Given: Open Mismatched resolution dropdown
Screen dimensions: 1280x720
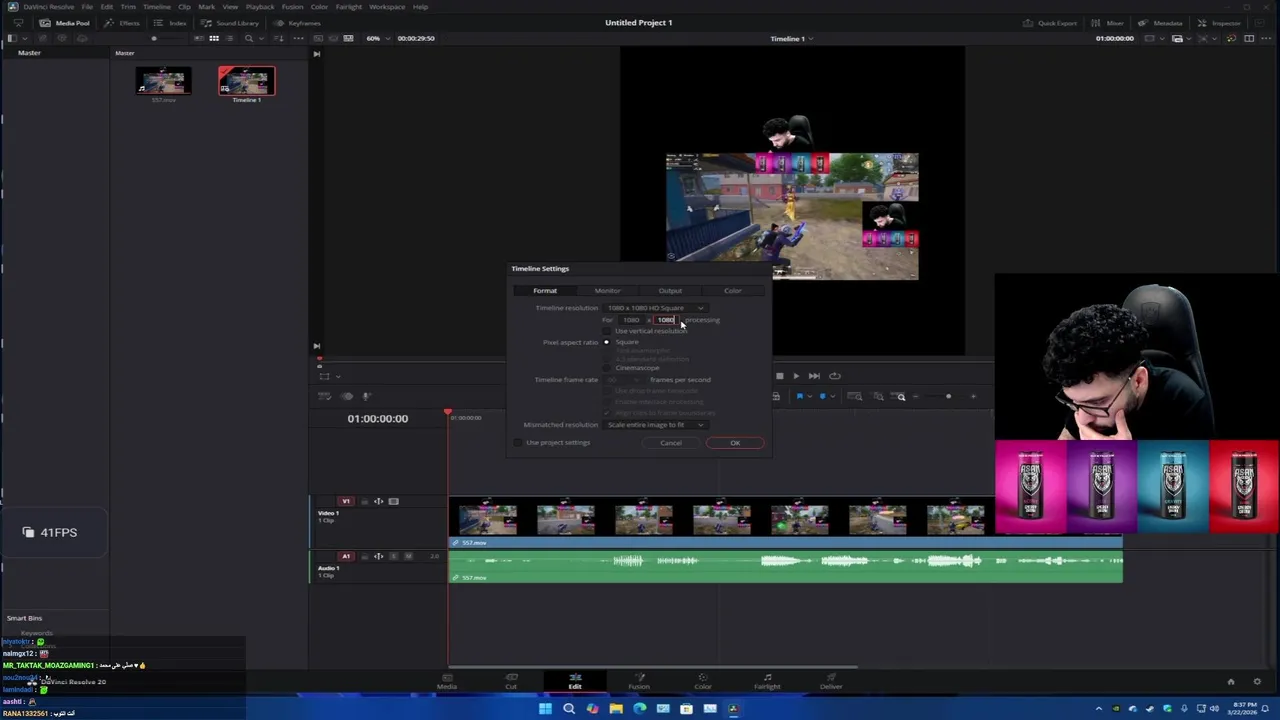Looking at the screenshot, I should click(655, 425).
